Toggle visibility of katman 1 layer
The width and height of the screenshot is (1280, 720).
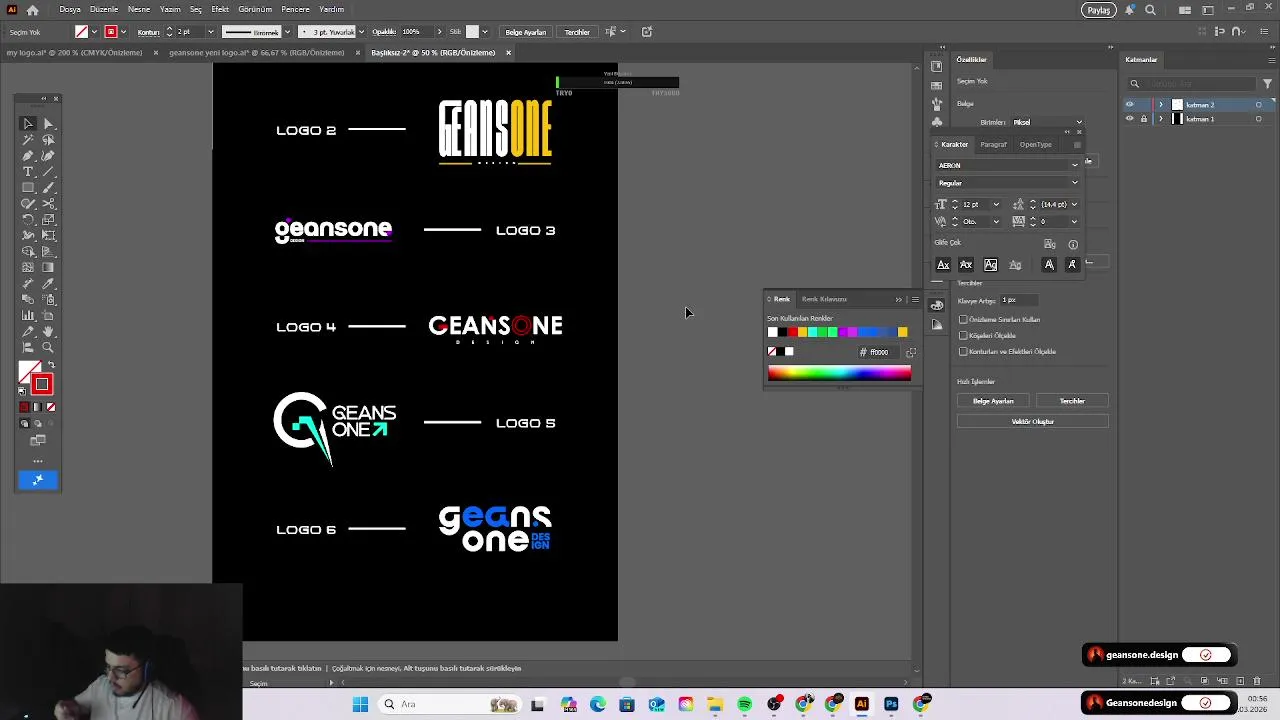[x=1130, y=119]
